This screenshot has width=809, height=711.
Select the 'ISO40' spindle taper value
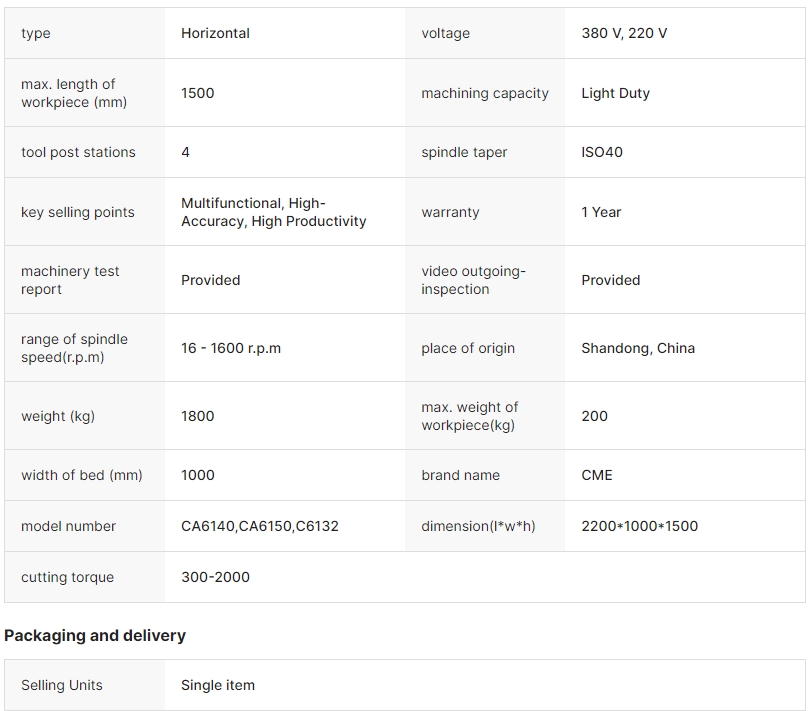[602, 152]
